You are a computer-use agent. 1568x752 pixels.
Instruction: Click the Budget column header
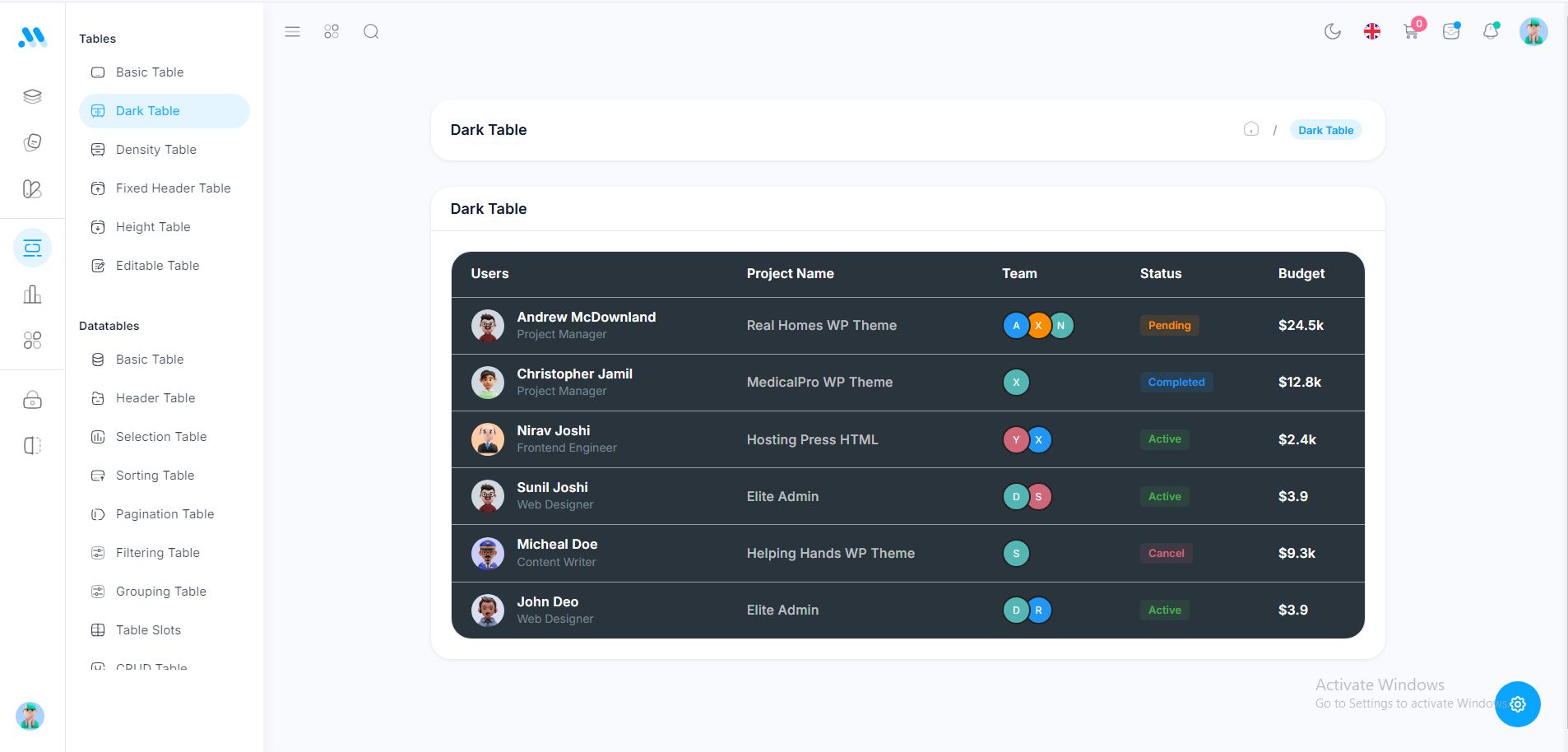point(1301,274)
